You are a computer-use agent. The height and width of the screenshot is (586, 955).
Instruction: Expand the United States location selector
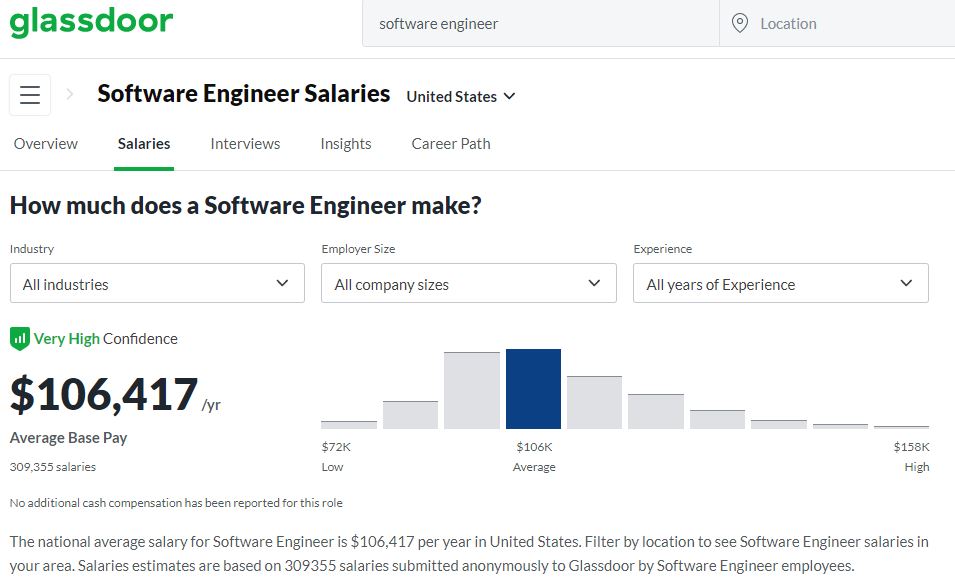[x=460, y=96]
